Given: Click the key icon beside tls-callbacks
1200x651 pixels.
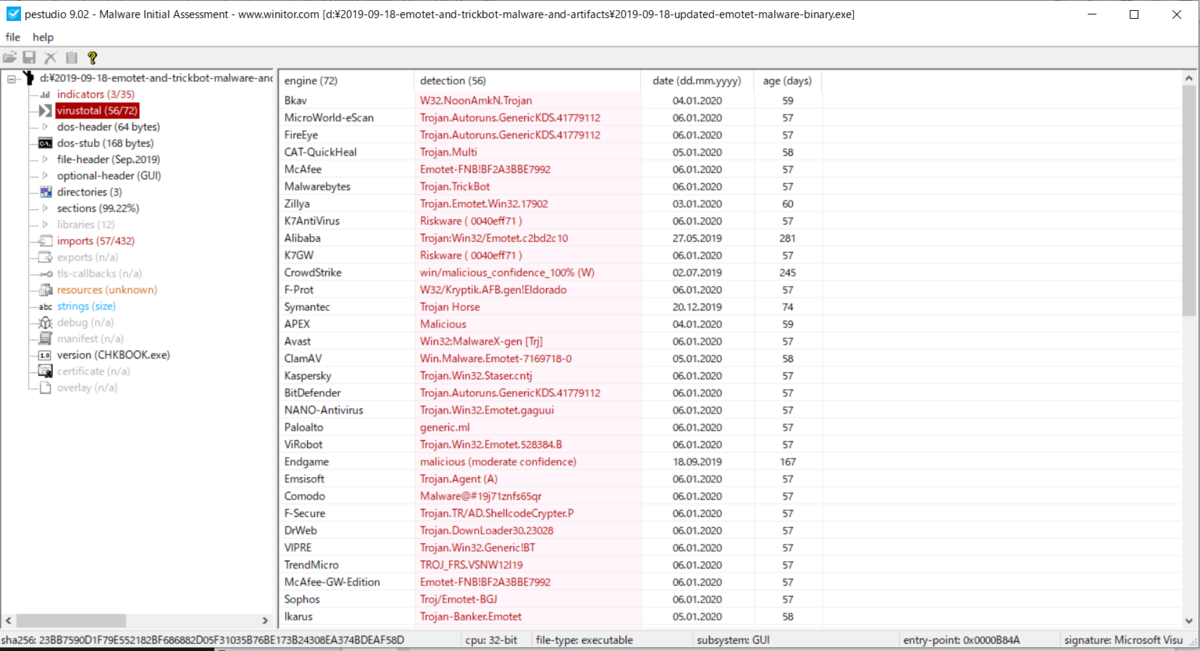Looking at the screenshot, I should pos(45,273).
